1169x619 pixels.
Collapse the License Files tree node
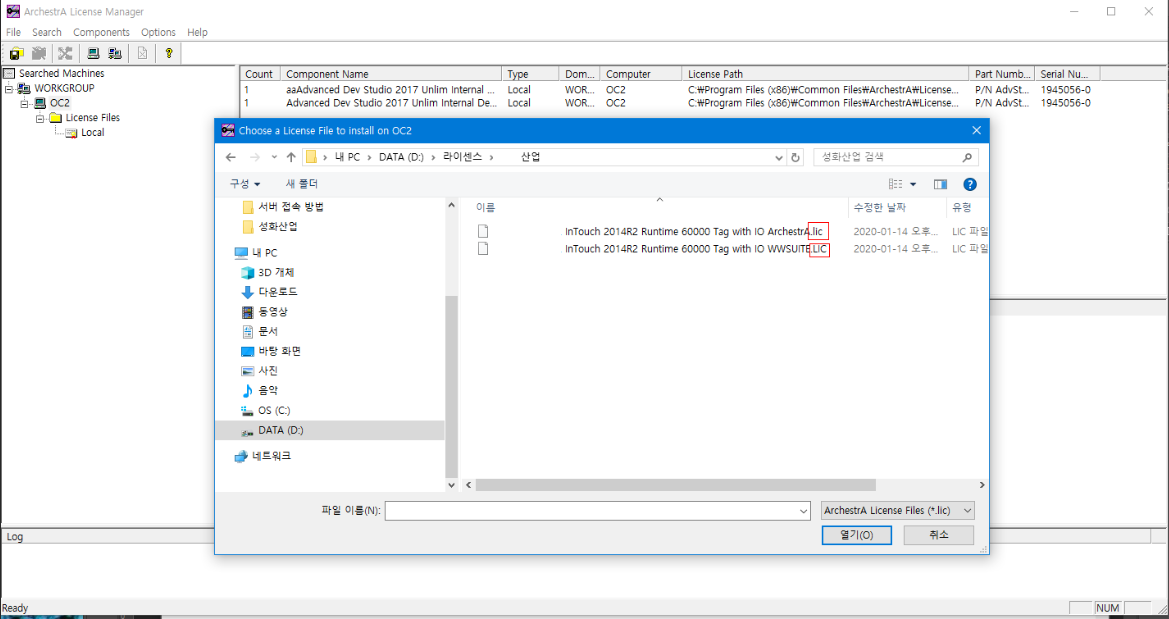pos(39,118)
